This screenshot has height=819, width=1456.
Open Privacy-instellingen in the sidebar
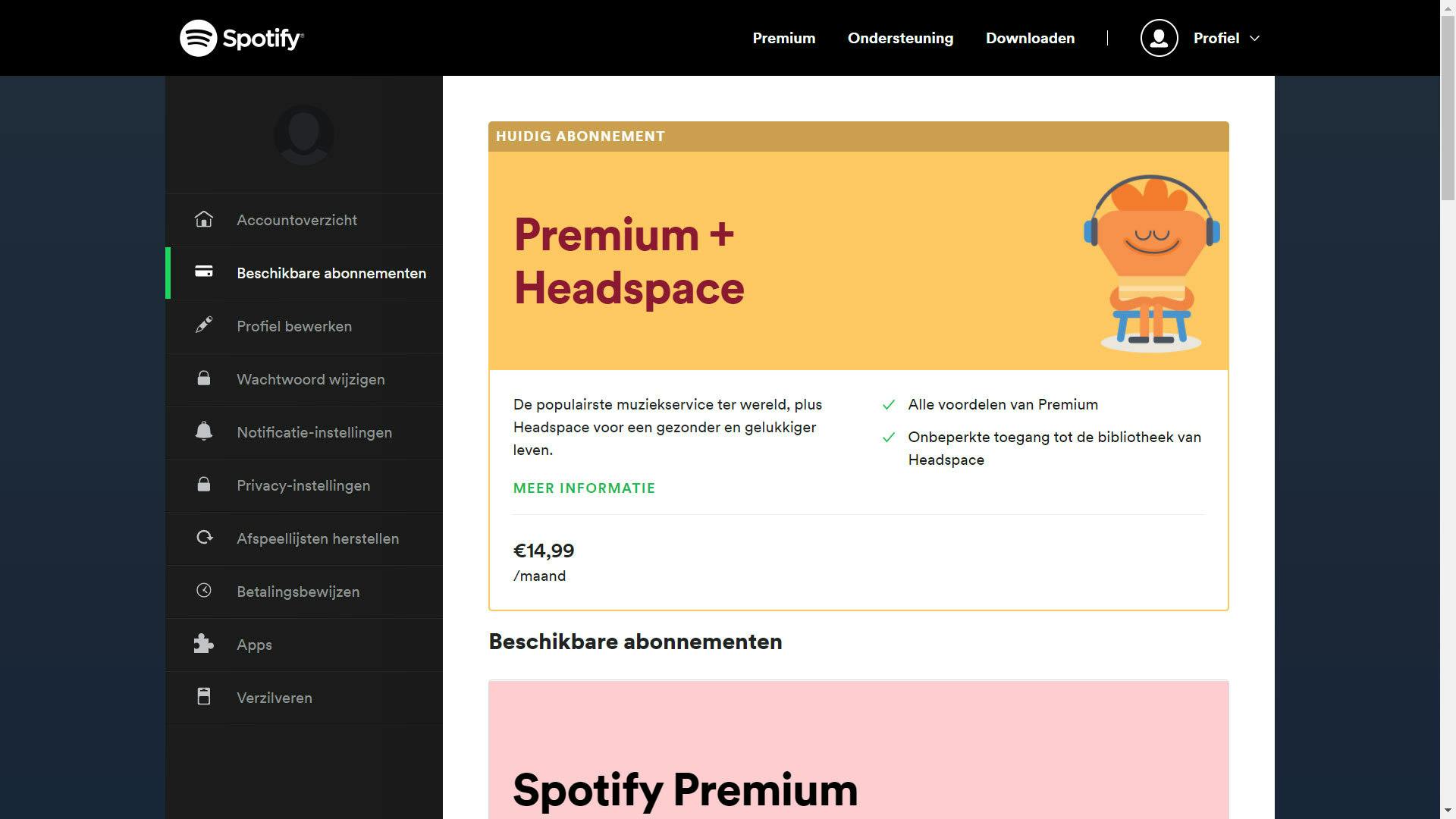303,485
